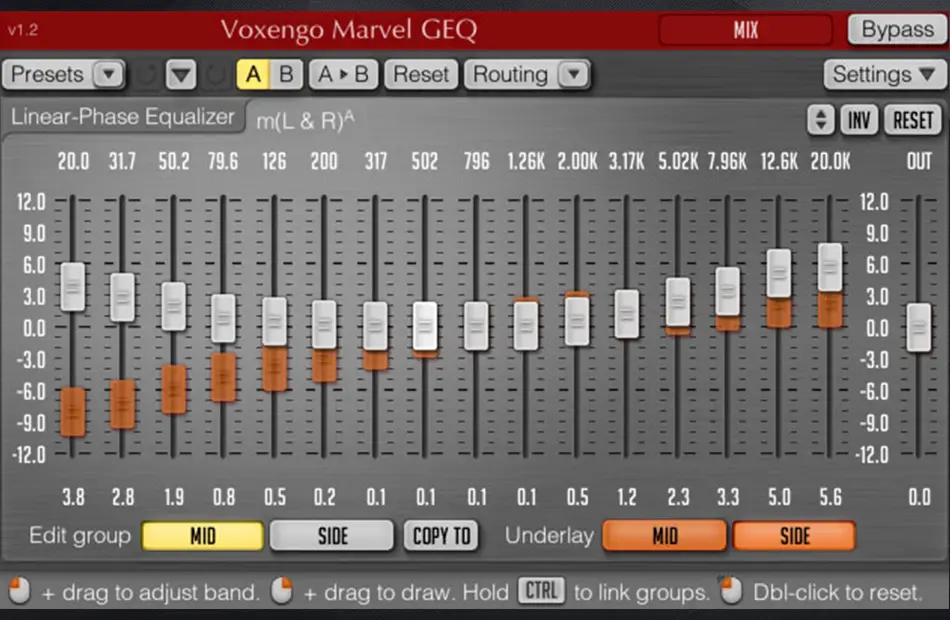Click the 126 Hz band slider handle

274,321
